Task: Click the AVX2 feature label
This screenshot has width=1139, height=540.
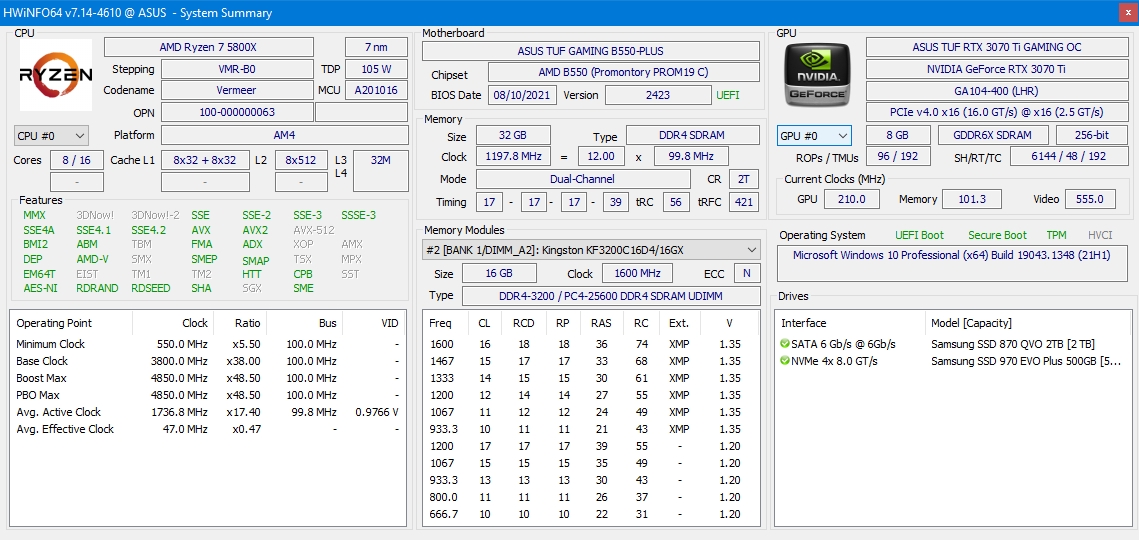Action: [x=255, y=230]
